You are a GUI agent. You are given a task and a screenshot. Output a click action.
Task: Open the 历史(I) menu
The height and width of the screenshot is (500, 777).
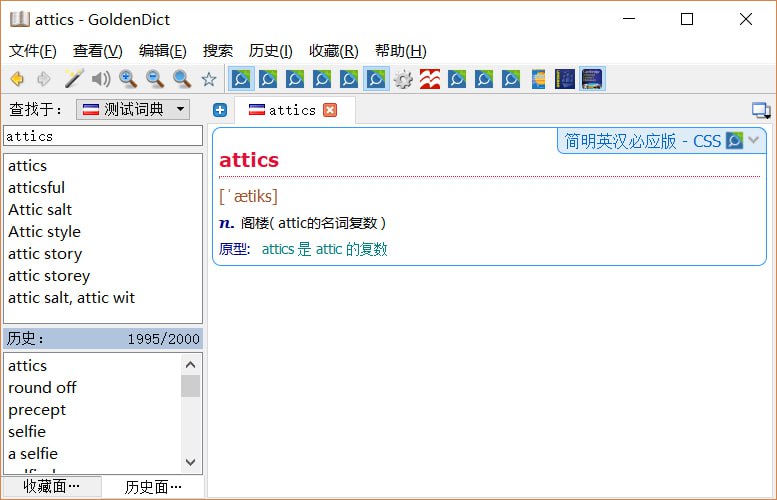click(x=270, y=51)
